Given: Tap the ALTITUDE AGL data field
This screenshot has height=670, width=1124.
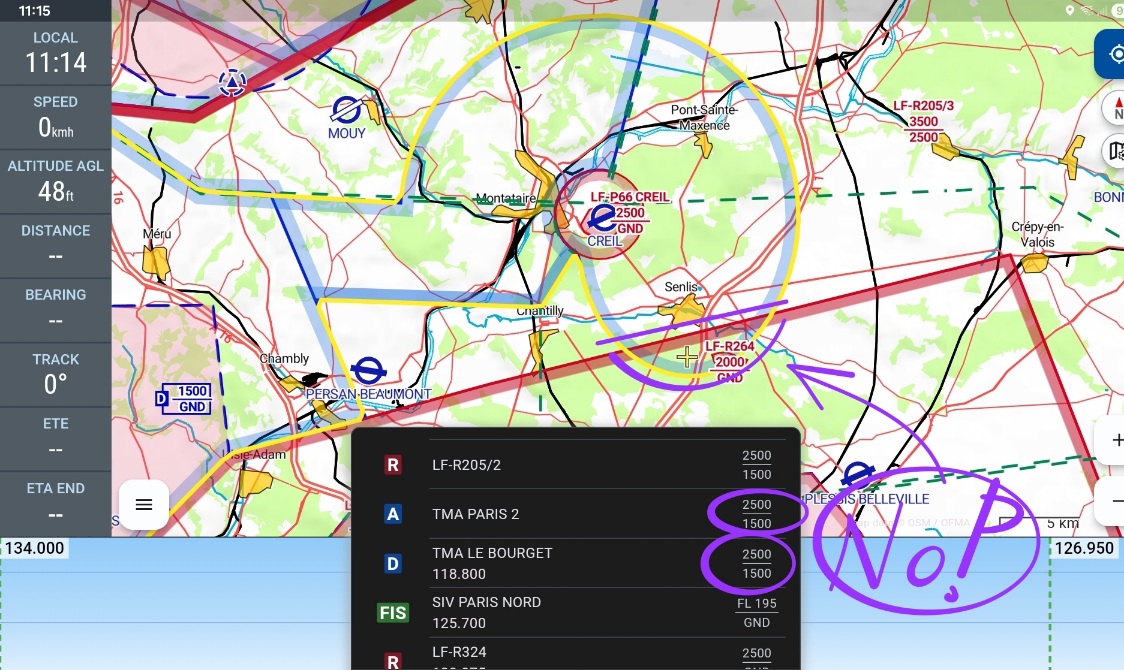Looking at the screenshot, I should (55, 180).
